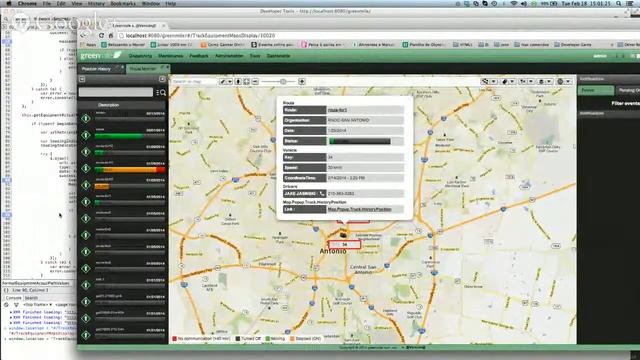
Task: Collapse the route list panel via top-left icon
Action: tap(82, 79)
